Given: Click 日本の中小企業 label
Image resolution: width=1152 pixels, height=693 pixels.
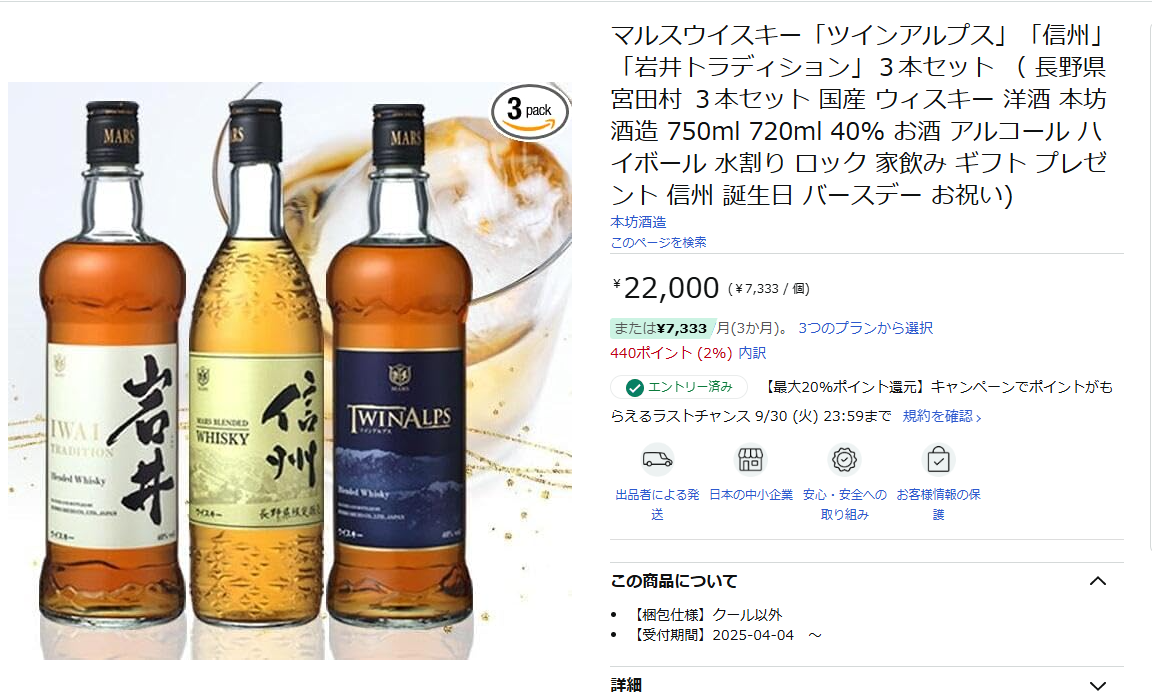Looking at the screenshot, I should (x=751, y=495).
